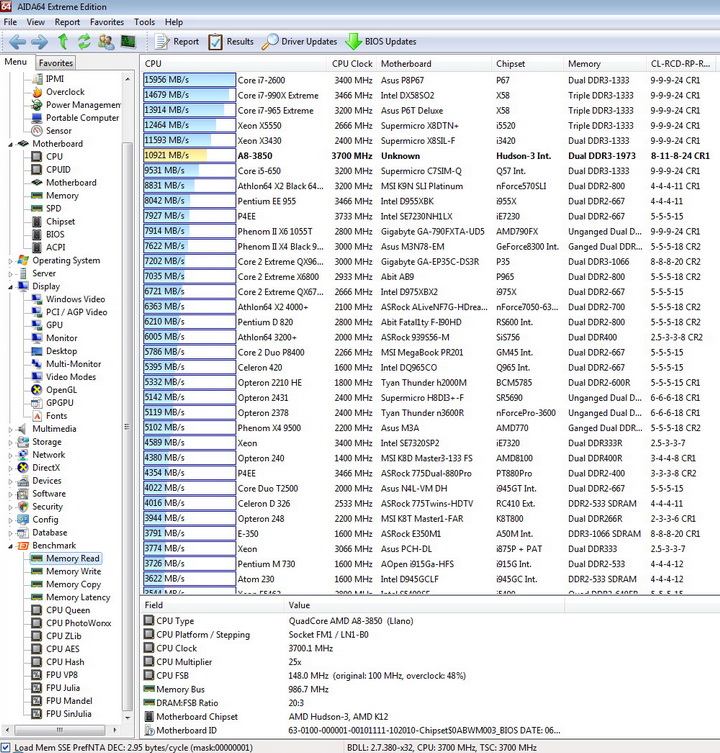The image size is (720, 753).
Task: Open the Report toolbar button
Action: (176, 42)
